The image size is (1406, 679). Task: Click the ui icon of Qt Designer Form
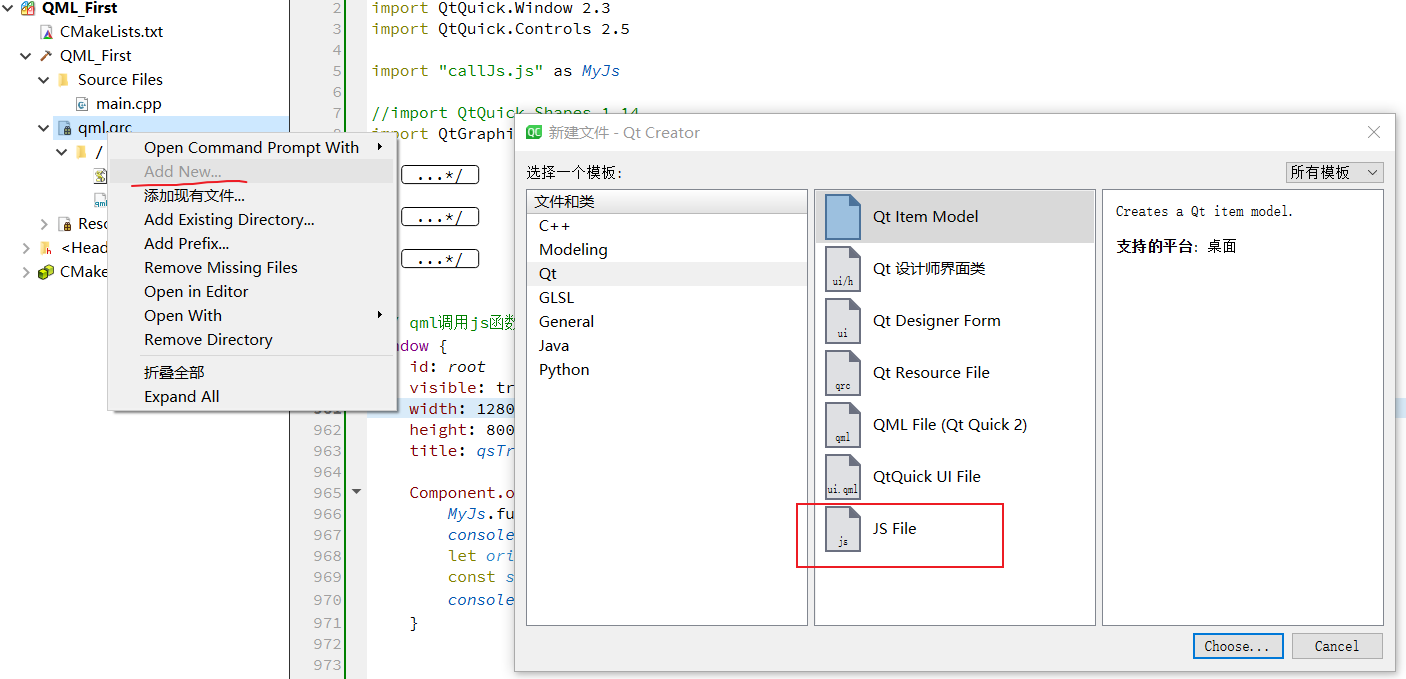[842, 320]
